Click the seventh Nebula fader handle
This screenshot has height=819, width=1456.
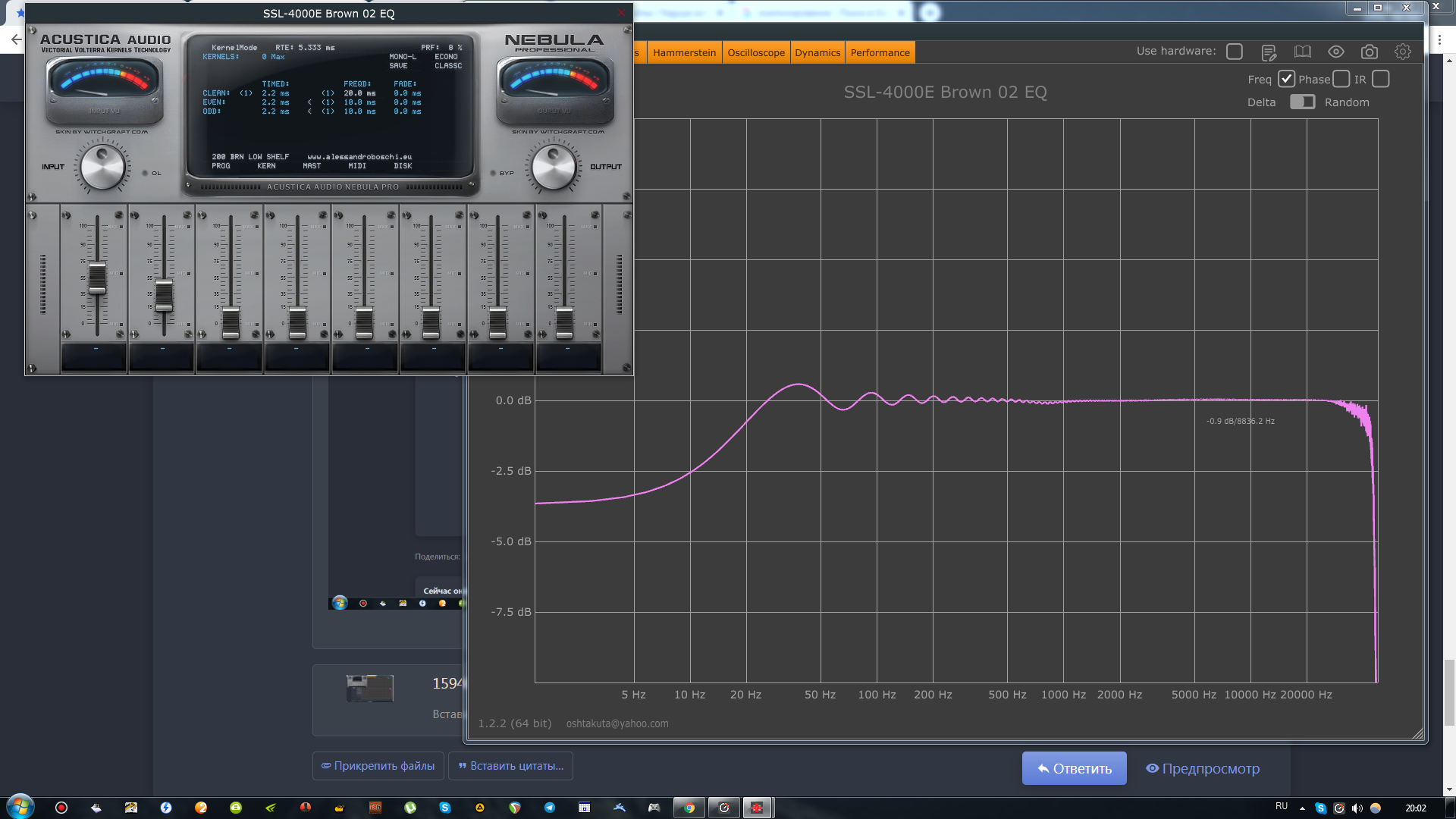pos(497,323)
